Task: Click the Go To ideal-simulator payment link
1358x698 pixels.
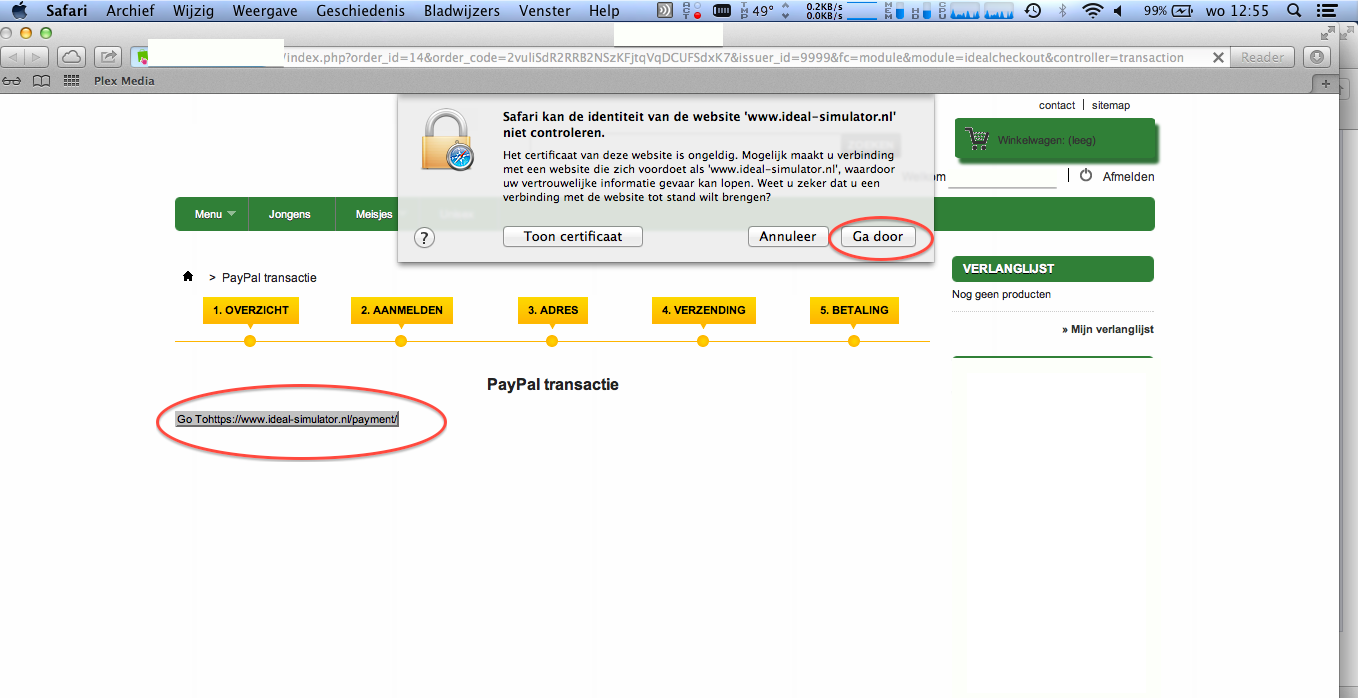Action: (x=288, y=419)
